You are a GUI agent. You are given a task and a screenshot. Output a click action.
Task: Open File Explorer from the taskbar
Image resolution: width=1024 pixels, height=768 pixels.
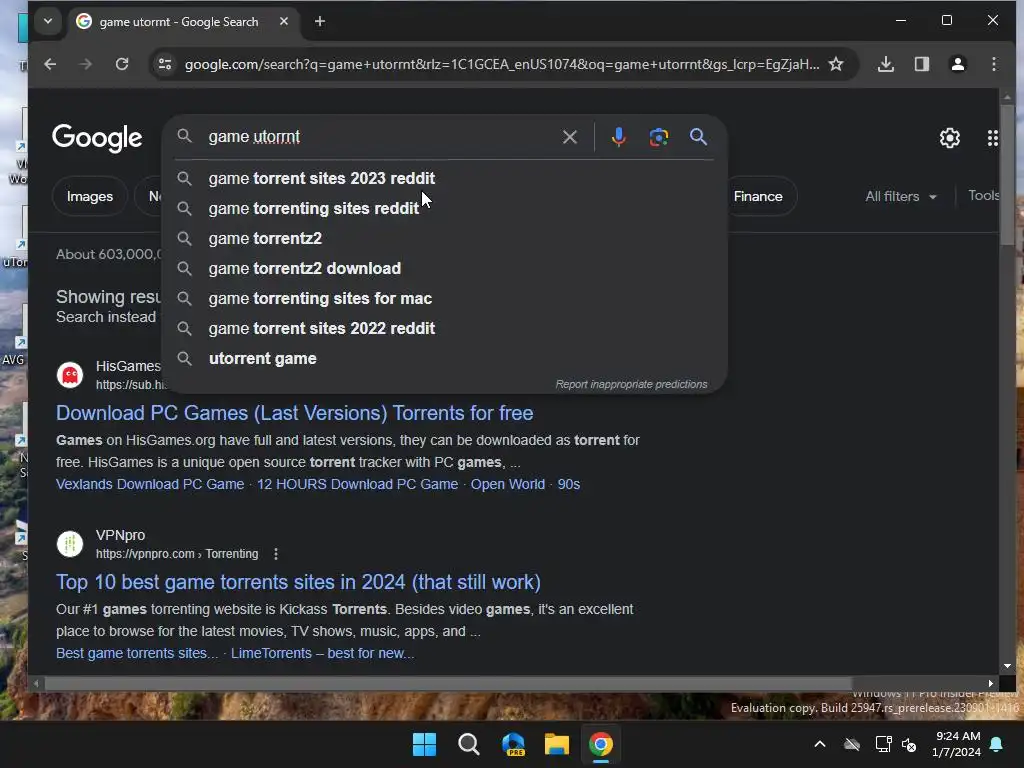pos(557,744)
